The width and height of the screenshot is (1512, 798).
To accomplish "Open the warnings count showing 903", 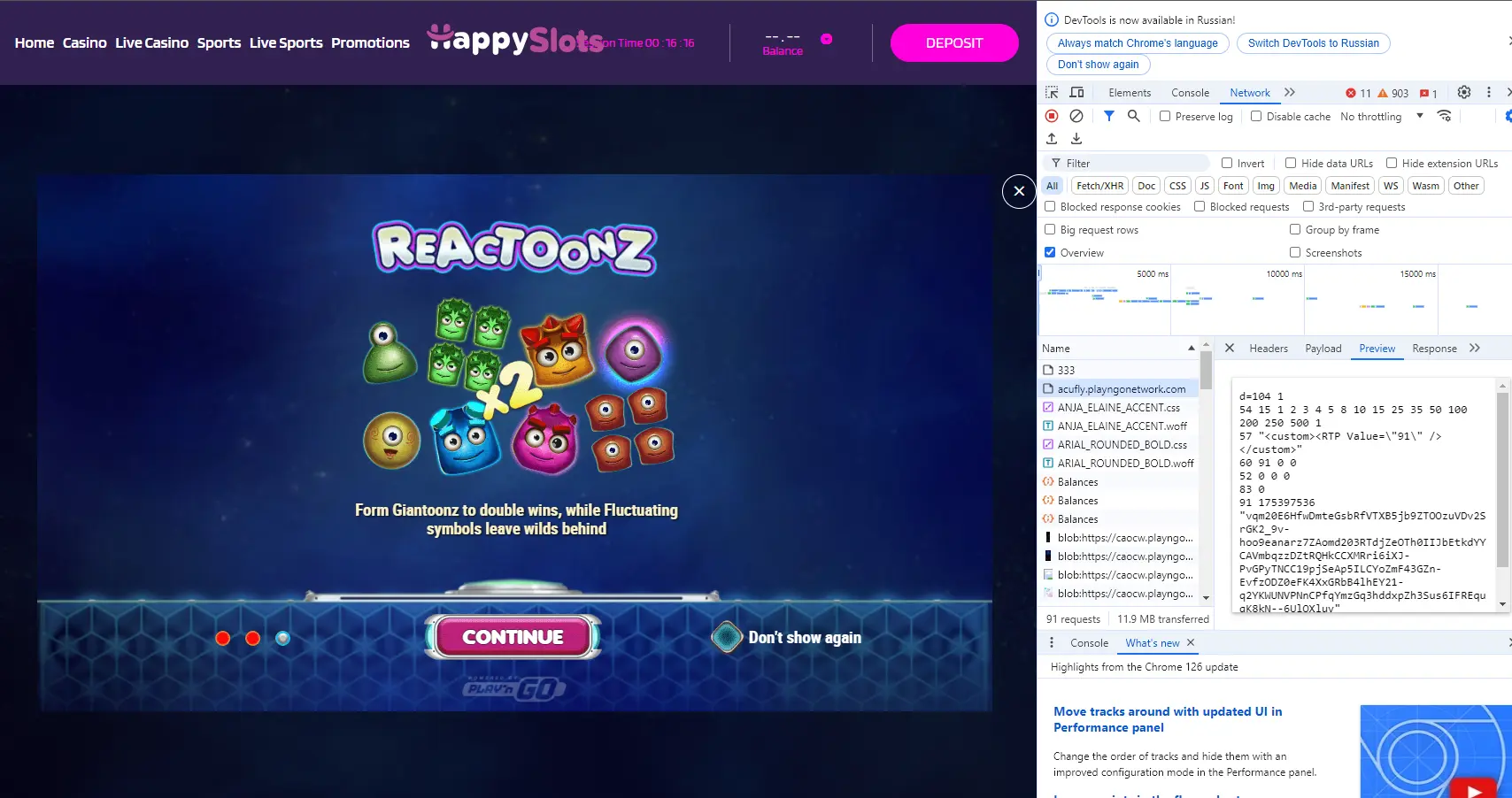I will point(1392,93).
